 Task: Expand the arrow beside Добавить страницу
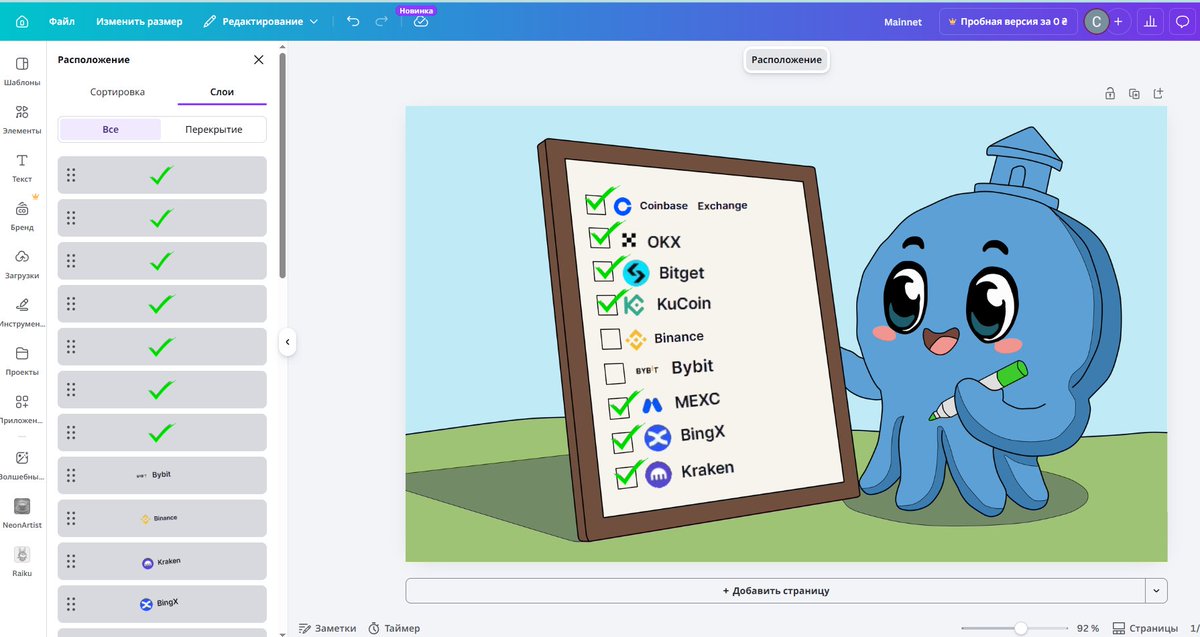click(x=1157, y=590)
